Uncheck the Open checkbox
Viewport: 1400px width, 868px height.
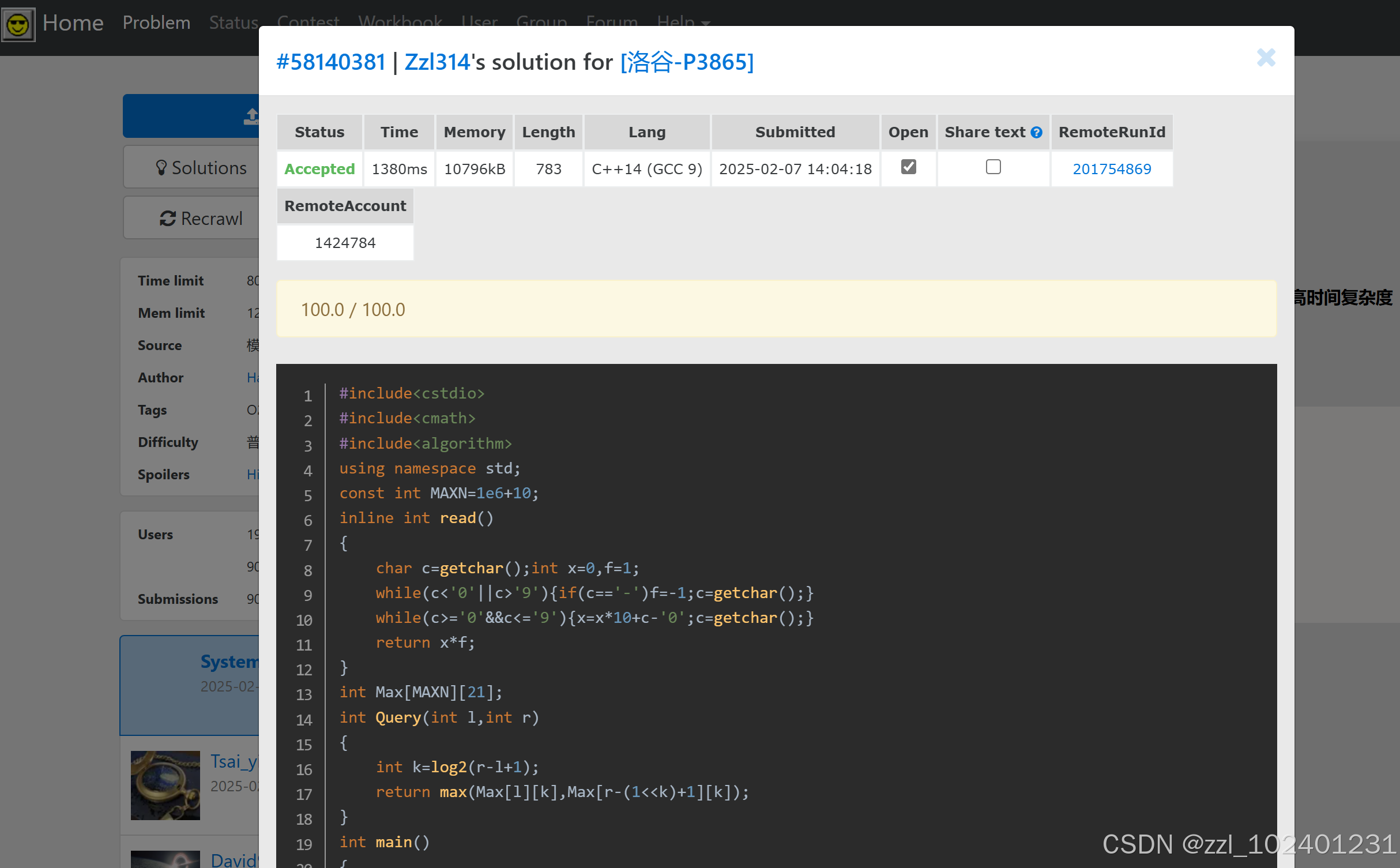[908, 167]
